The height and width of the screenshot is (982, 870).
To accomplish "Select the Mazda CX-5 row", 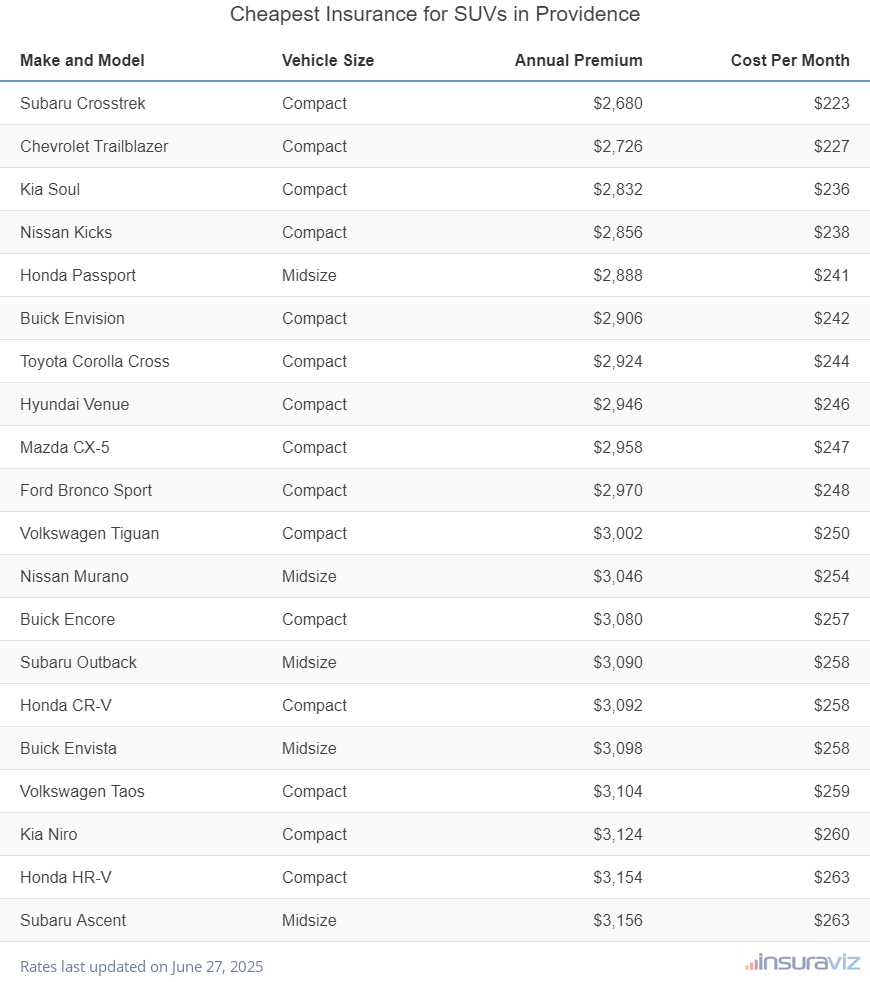I will (x=65, y=447).
